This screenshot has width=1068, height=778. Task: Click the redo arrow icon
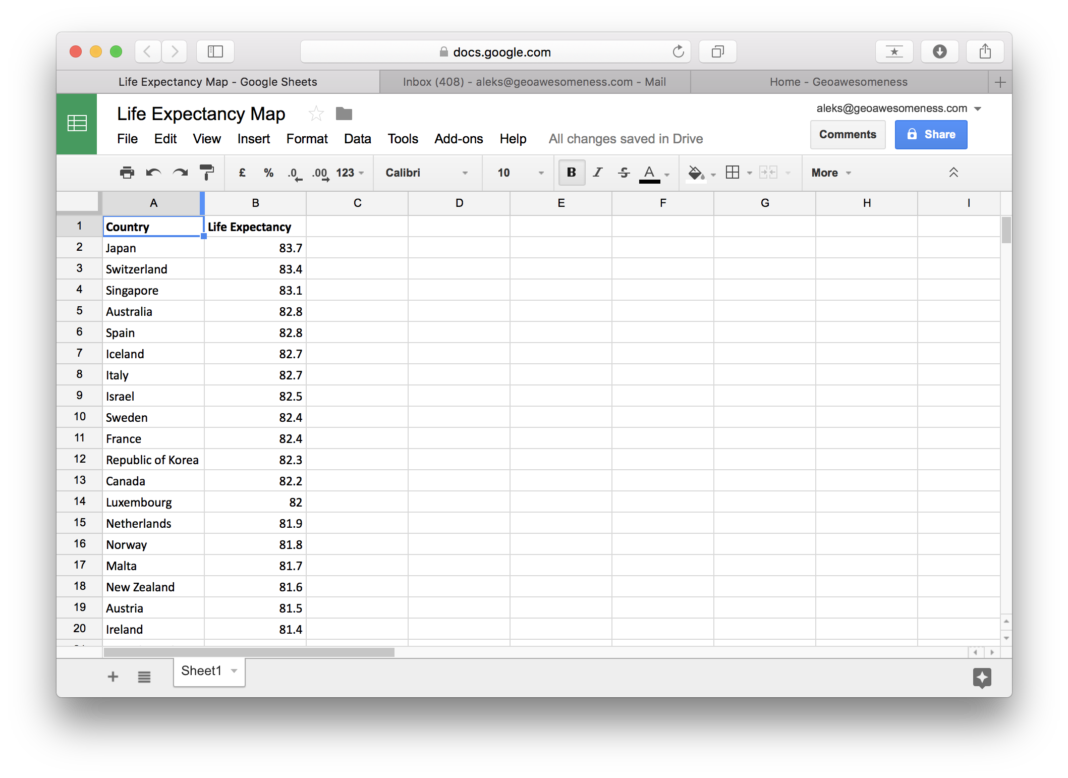[x=180, y=173]
